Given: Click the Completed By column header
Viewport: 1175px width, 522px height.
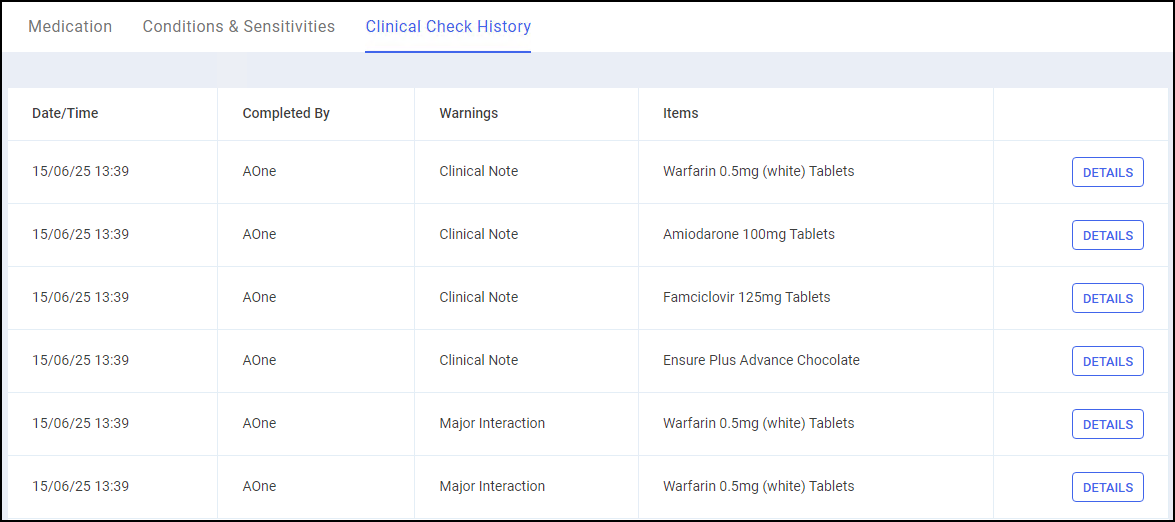Looking at the screenshot, I should [286, 113].
